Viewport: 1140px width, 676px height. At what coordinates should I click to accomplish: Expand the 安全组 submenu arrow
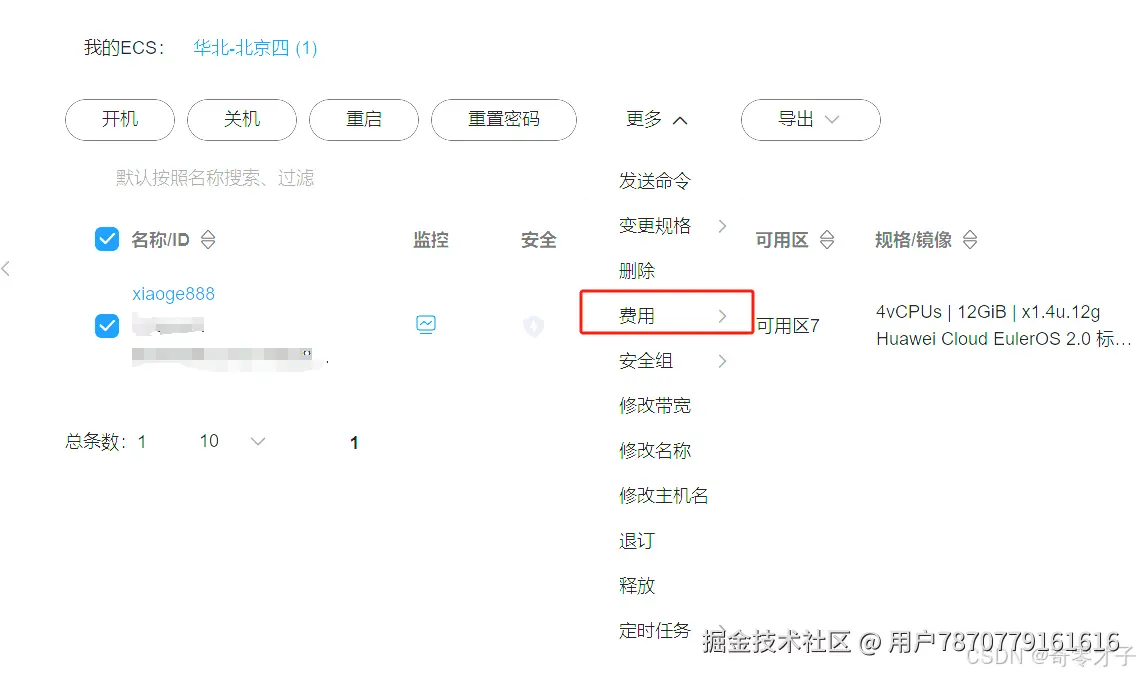pos(722,361)
